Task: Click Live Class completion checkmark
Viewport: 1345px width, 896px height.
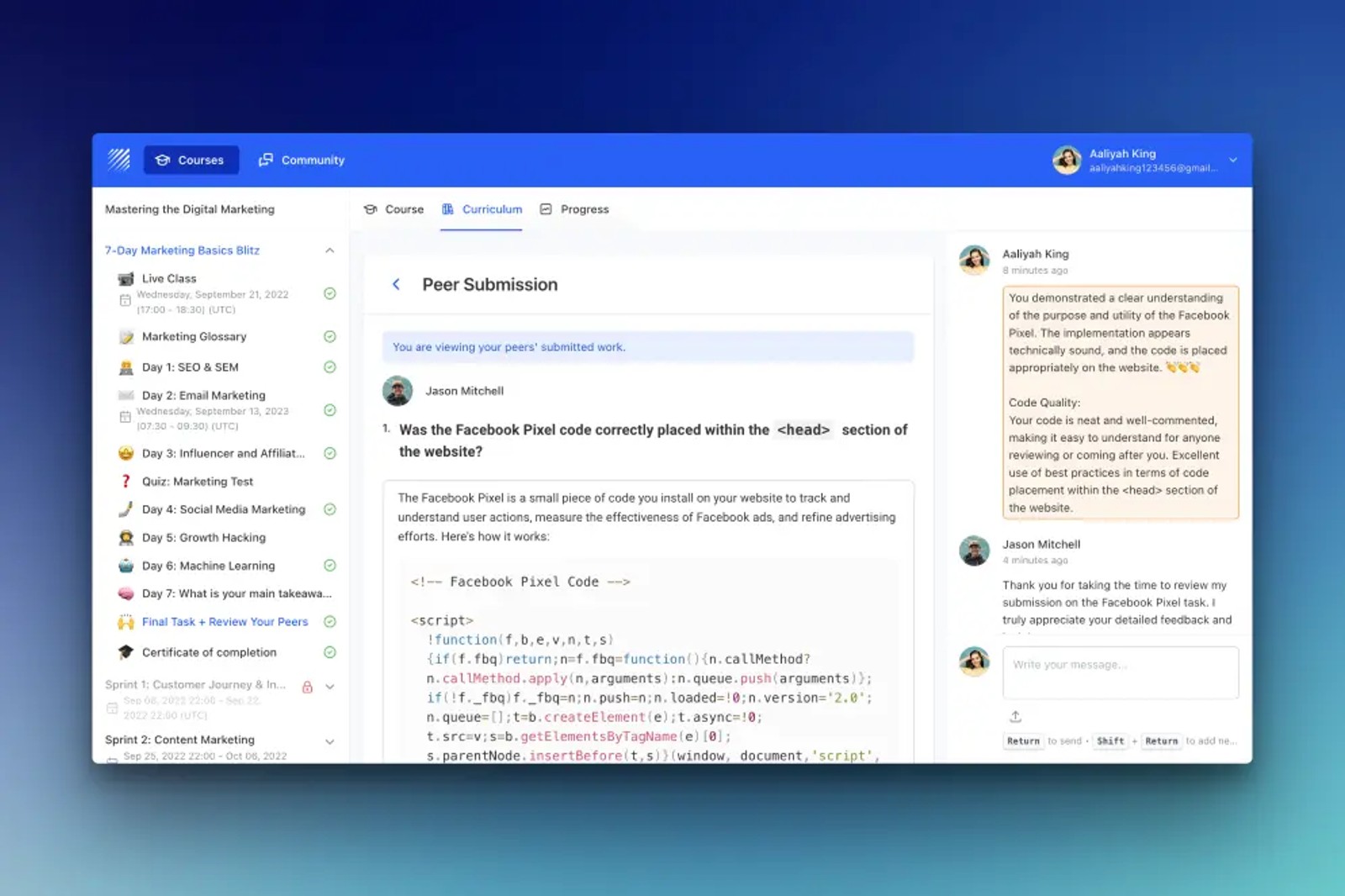Action: tap(330, 293)
